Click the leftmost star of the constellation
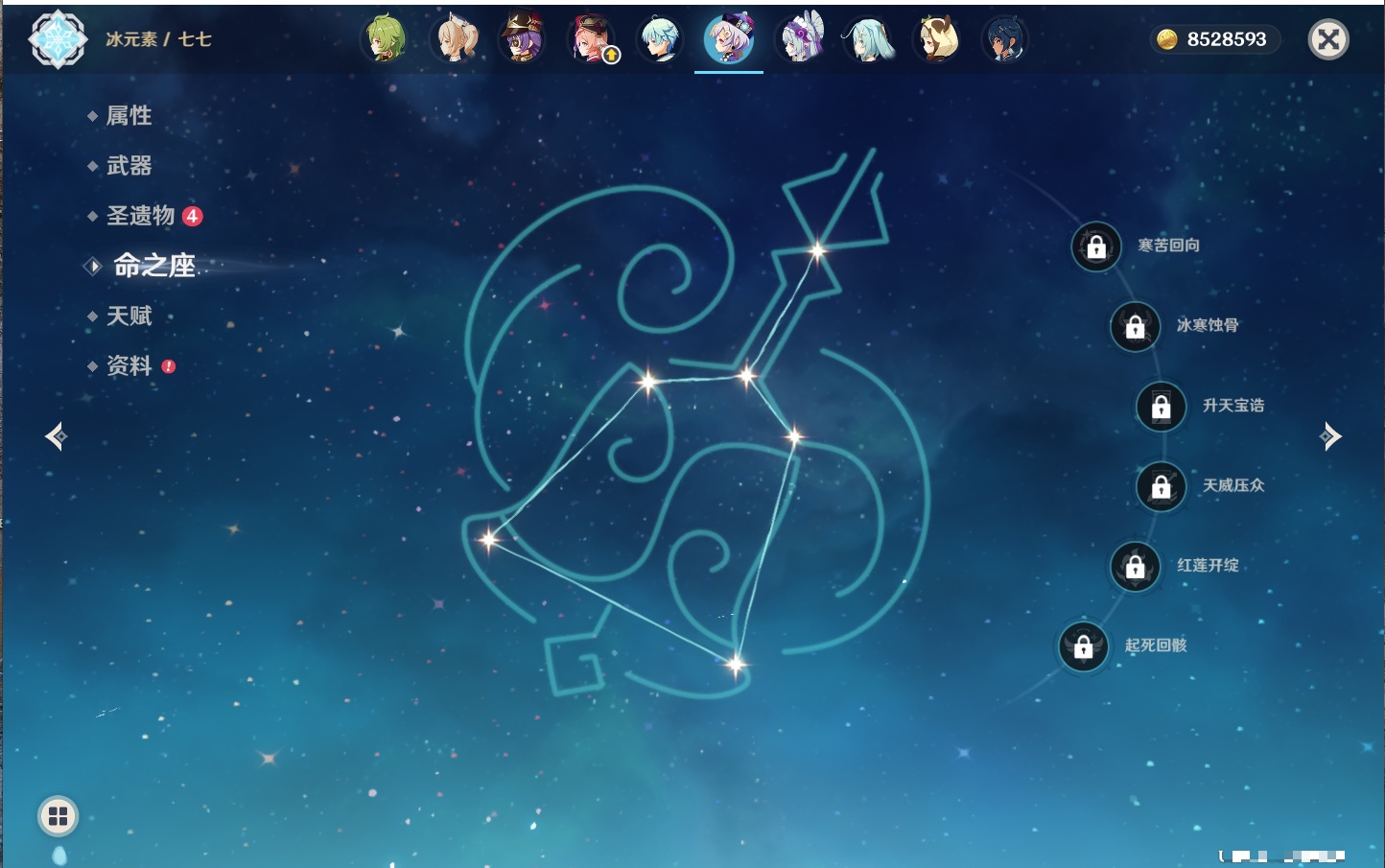Image resolution: width=1385 pixels, height=868 pixels. pos(489,539)
